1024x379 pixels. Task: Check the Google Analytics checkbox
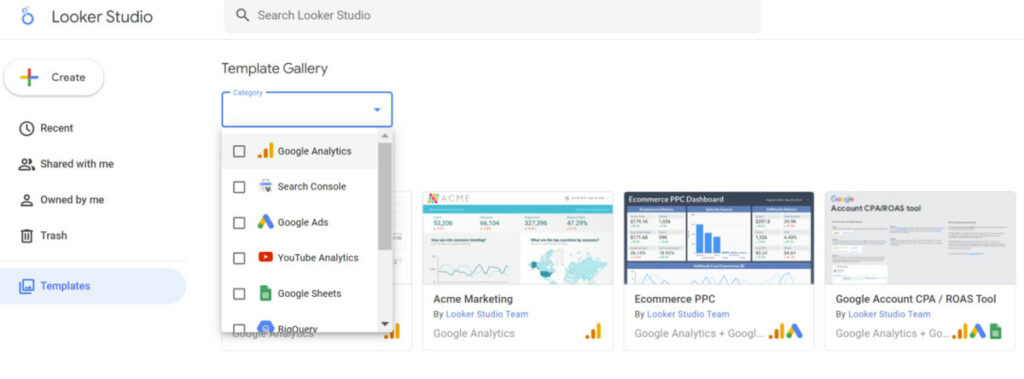[239, 151]
